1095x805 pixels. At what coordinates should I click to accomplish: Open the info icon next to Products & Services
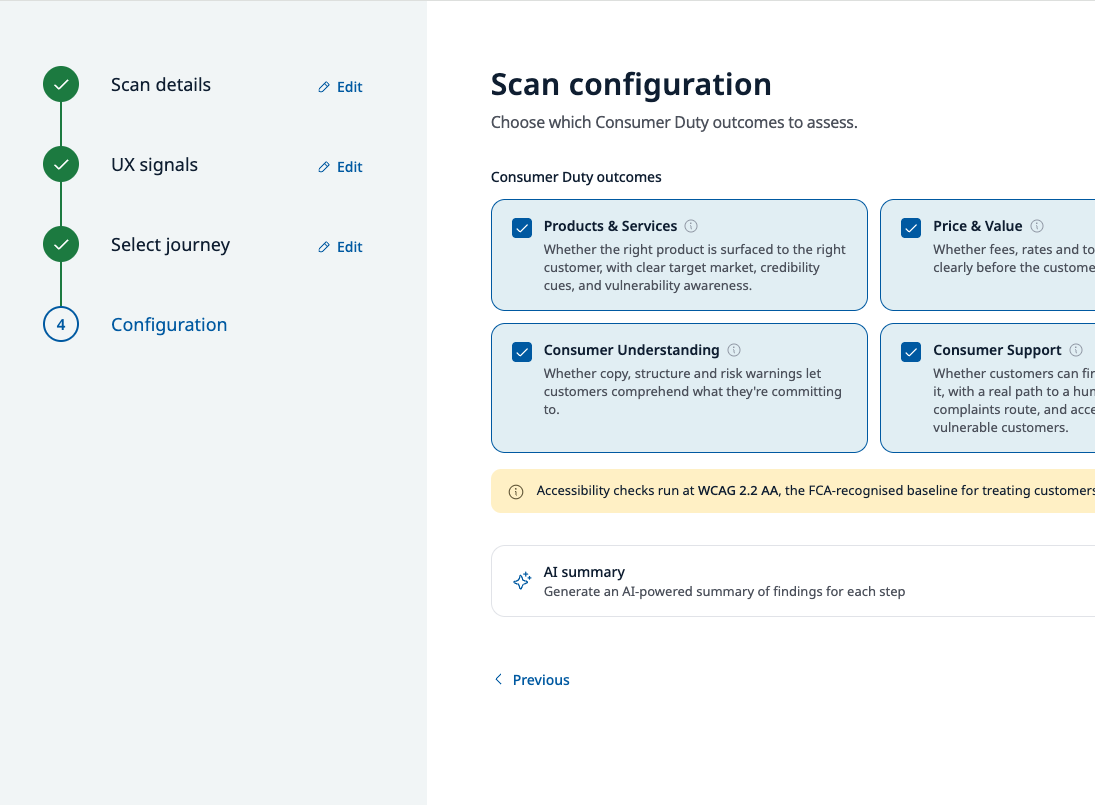691,226
